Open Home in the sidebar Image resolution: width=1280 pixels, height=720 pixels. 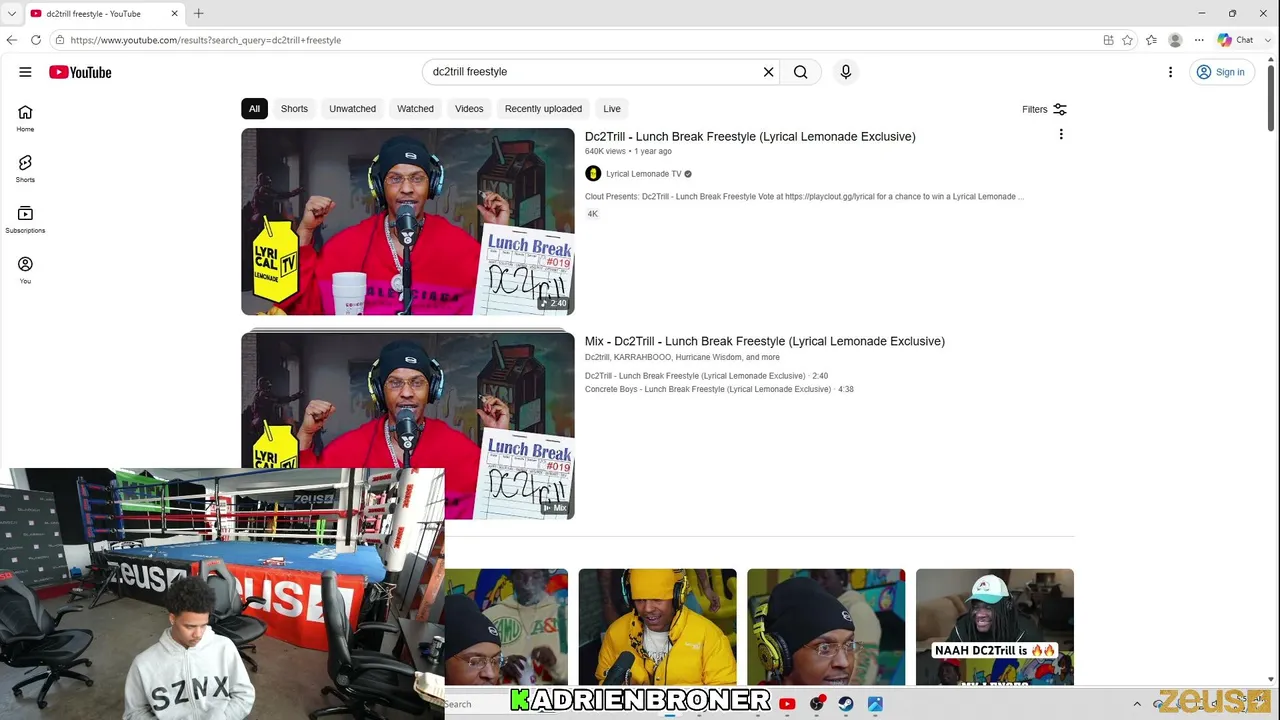25,118
